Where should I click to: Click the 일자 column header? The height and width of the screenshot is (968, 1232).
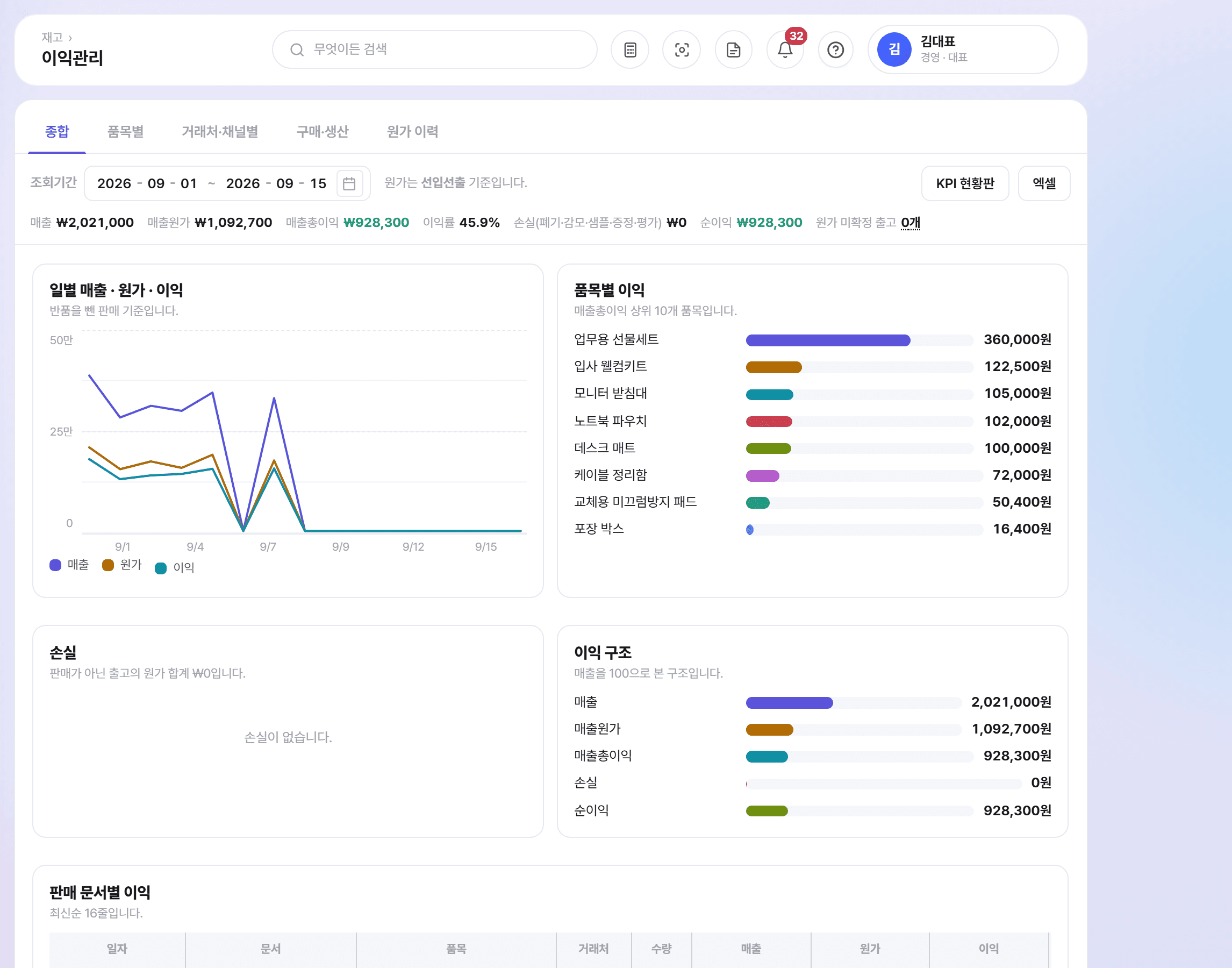click(x=117, y=949)
